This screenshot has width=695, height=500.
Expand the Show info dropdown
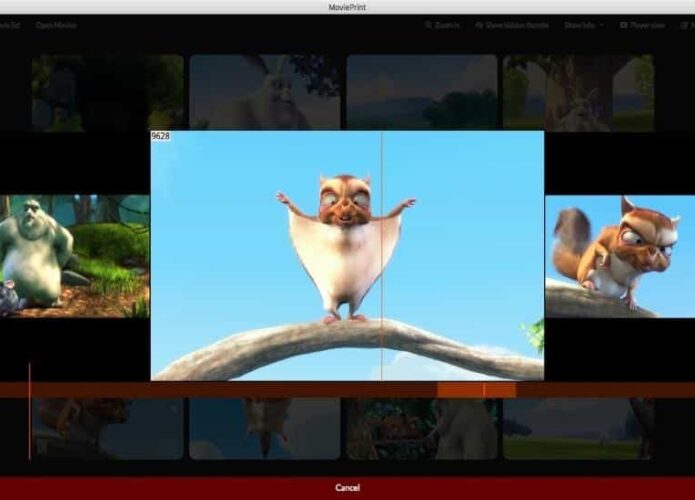[x=584, y=25]
